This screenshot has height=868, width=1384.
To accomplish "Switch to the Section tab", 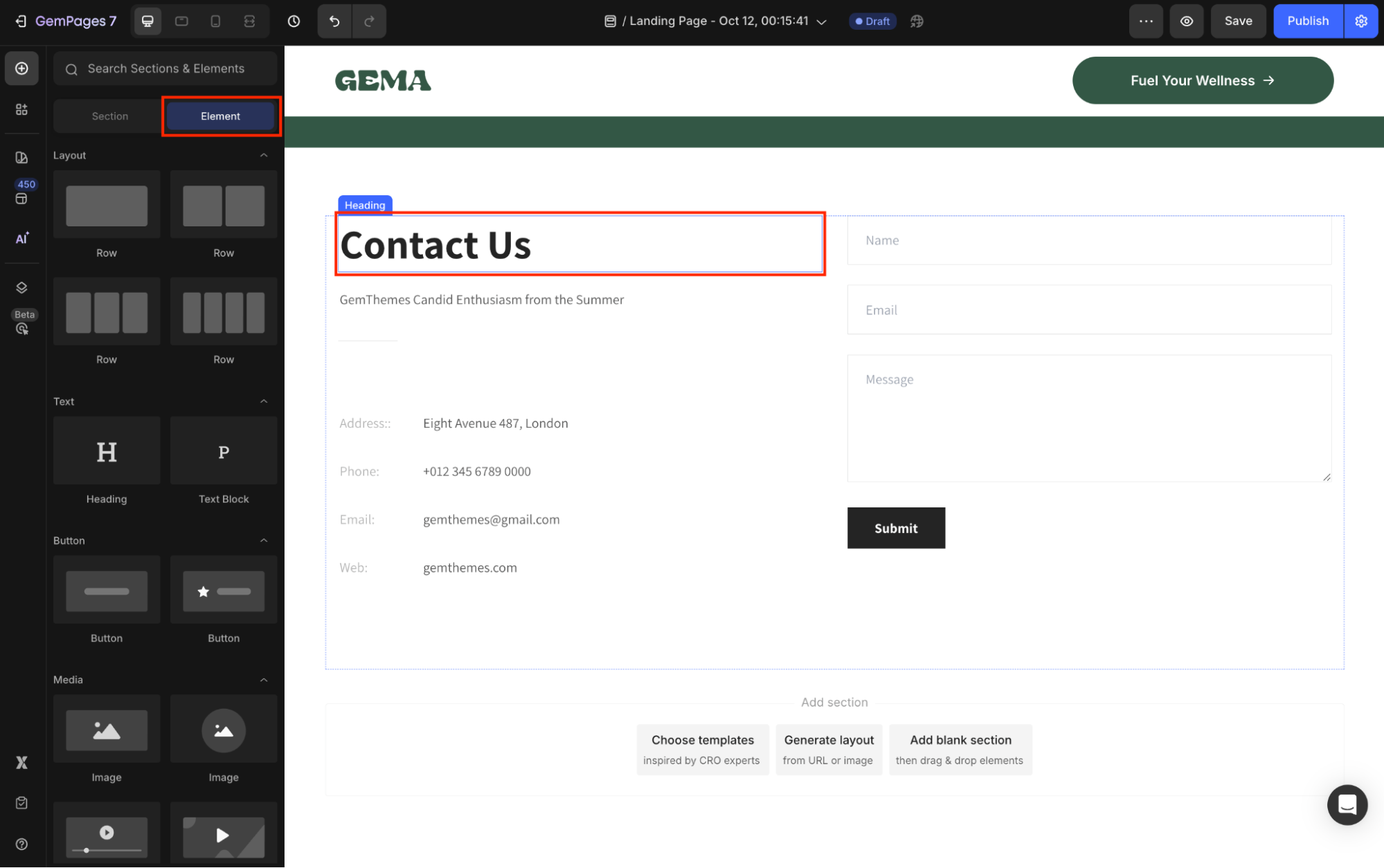I will (110, 116).
